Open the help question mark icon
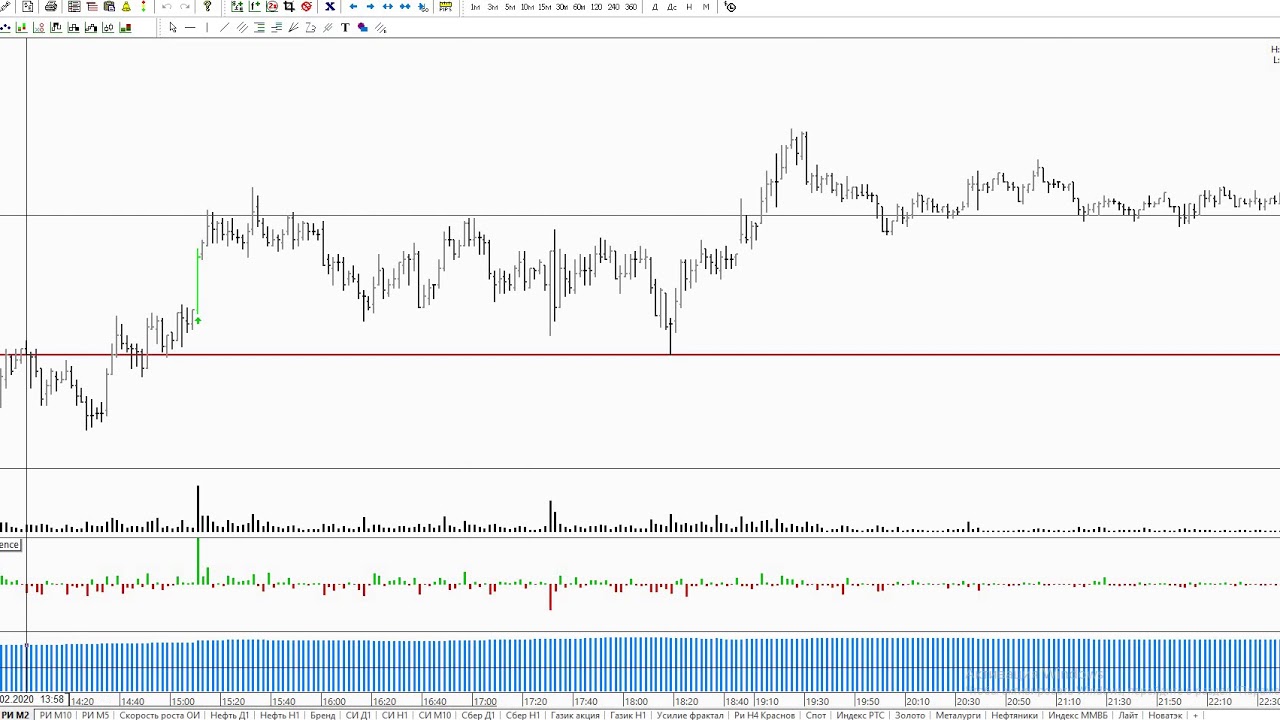Viewport: 1280px width, 720px height. click(x=208, y=7)
